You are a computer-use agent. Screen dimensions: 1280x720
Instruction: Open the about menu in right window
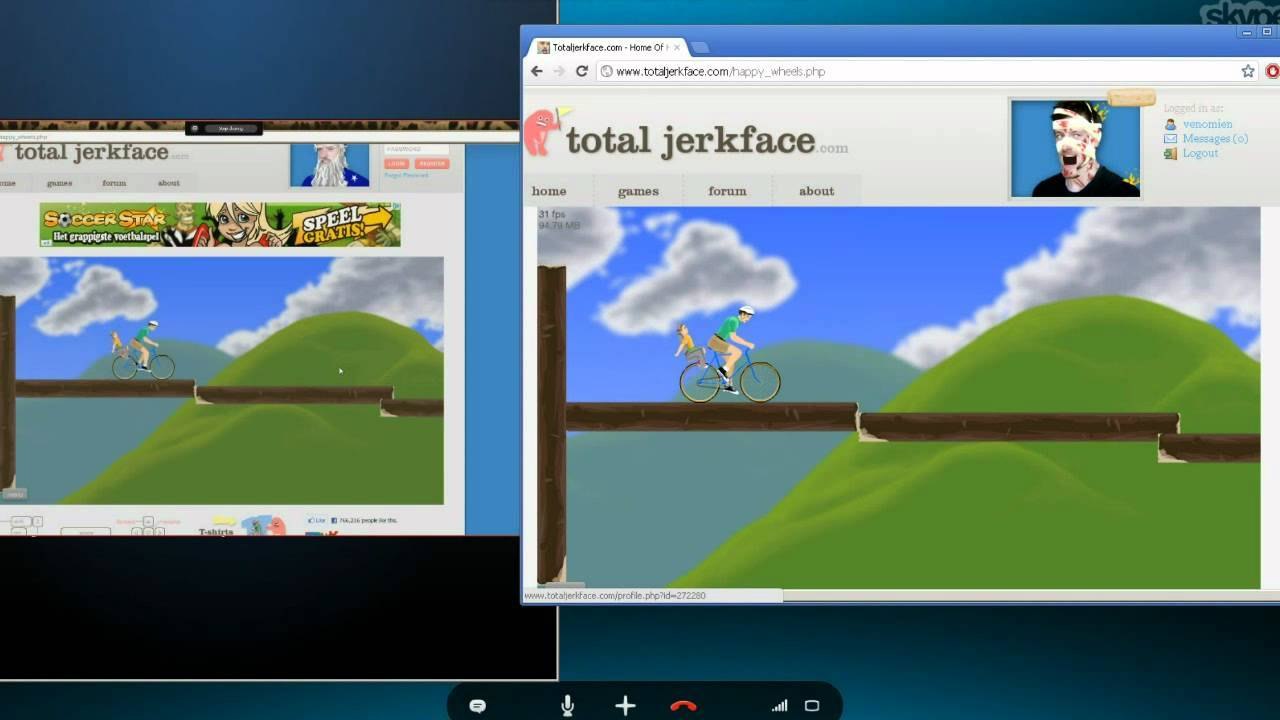click(816, 191)
